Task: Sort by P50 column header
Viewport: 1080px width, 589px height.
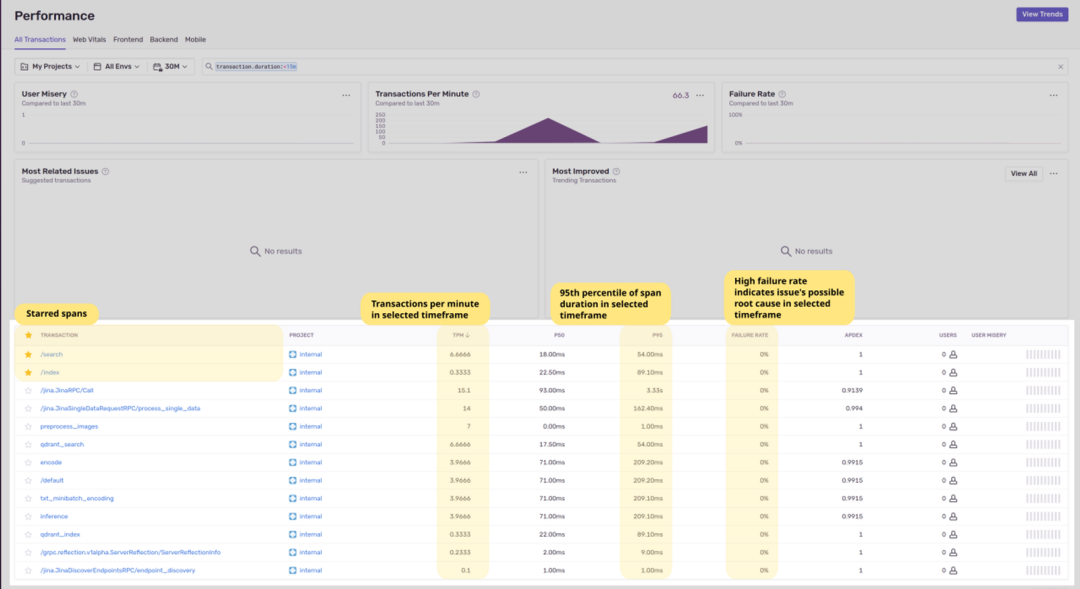Action: click(x=559, y=335)
